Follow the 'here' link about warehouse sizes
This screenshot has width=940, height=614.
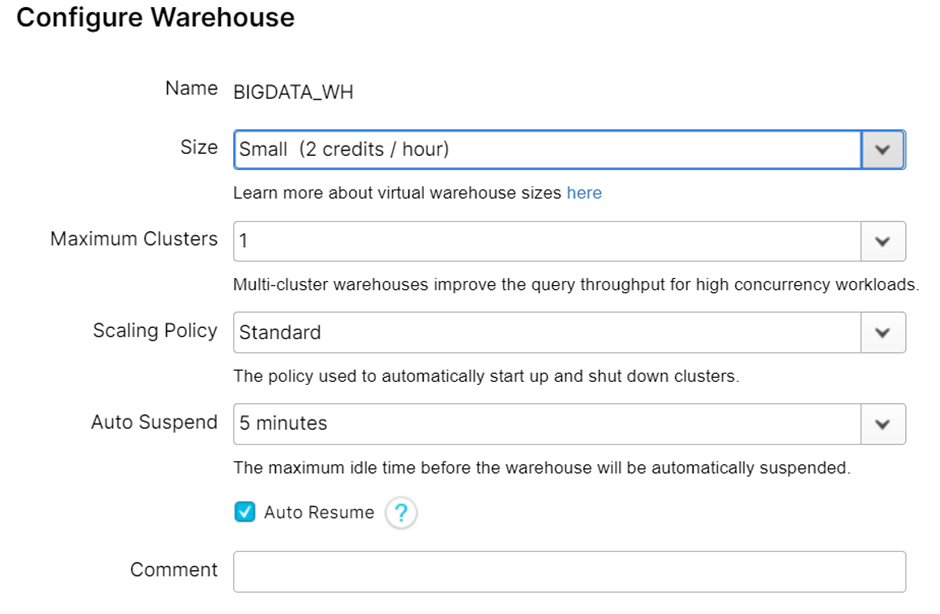pos(584,192)
